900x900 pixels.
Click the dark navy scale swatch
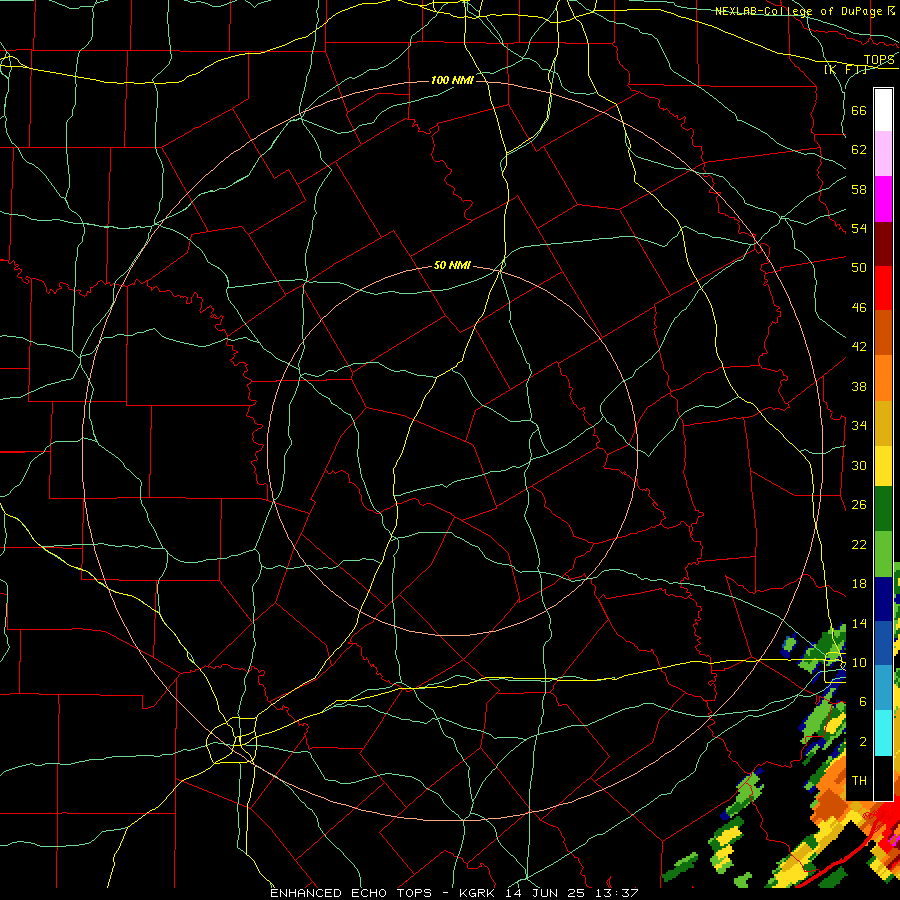click(883, 599)
